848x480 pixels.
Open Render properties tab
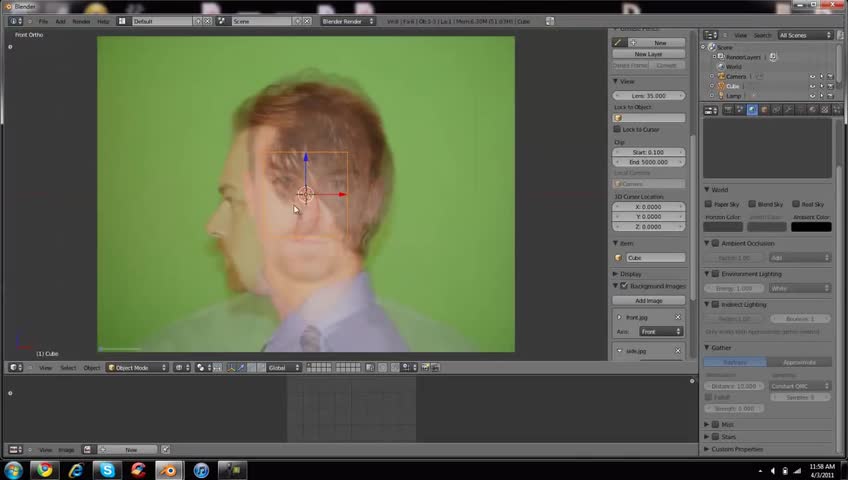[728, 110]
